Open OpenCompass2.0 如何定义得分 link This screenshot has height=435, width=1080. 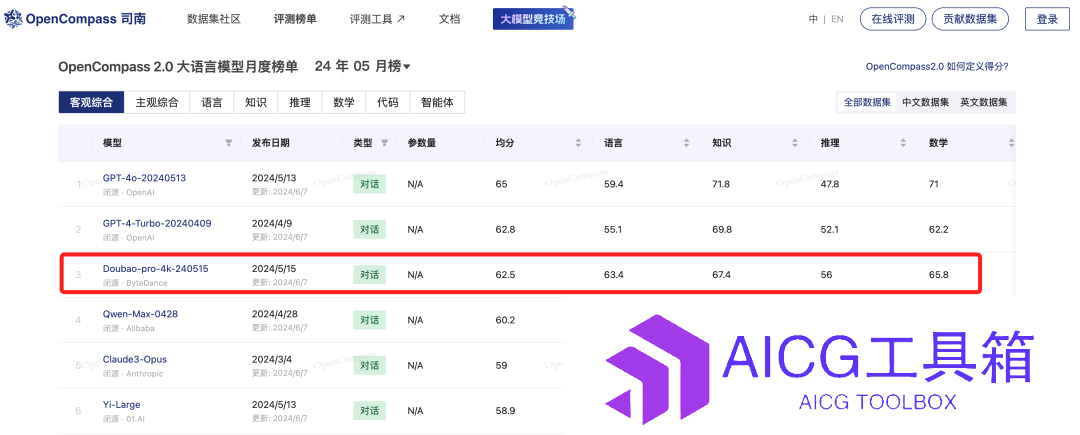[937, 67]
